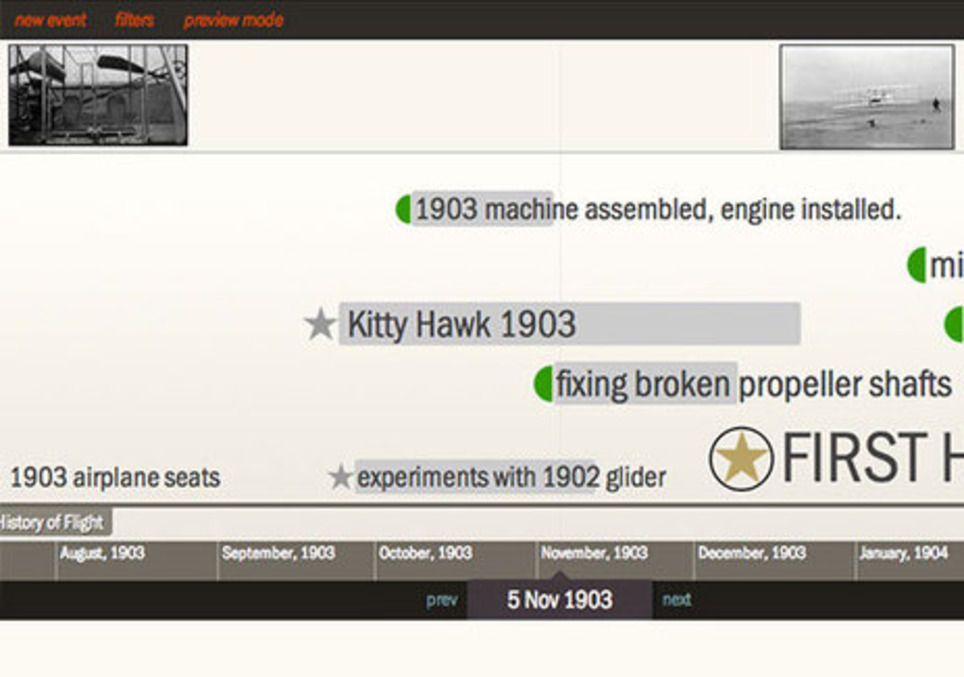Go to previous date with prev link
The height and width of the screenshot is (677, 964).
(441, 600)
